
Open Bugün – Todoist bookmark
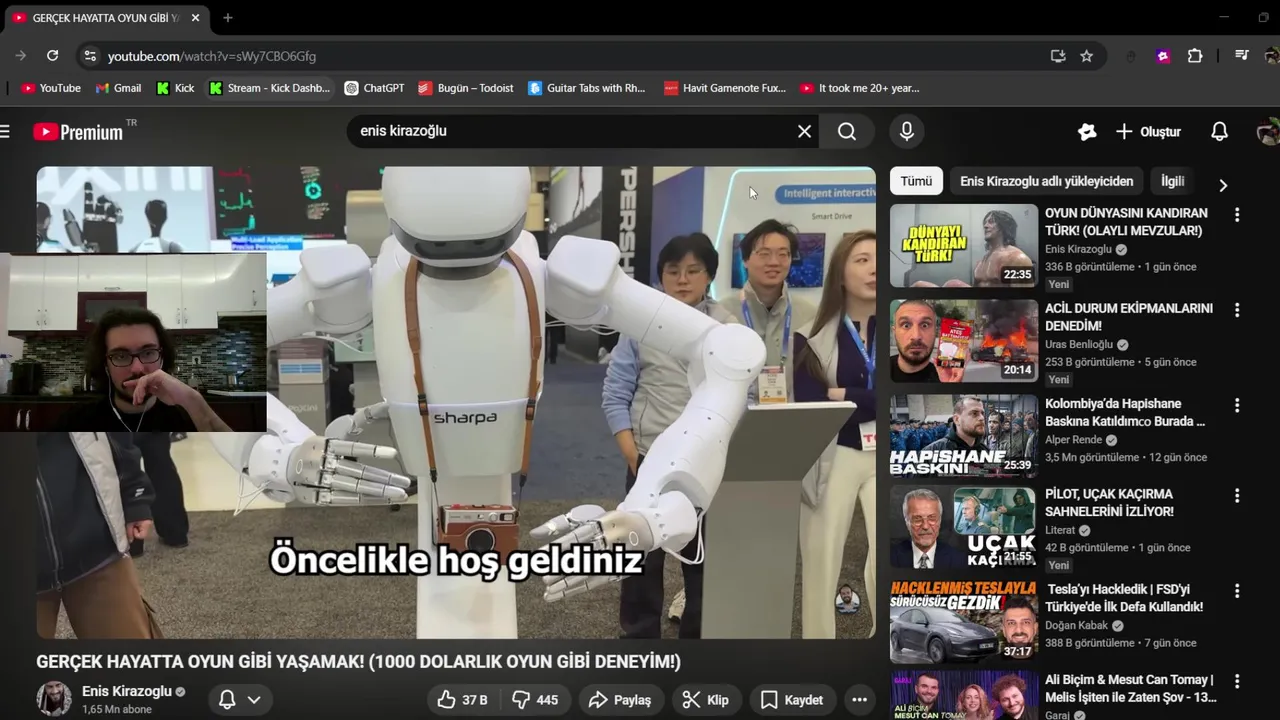click(x=466, y=88)
